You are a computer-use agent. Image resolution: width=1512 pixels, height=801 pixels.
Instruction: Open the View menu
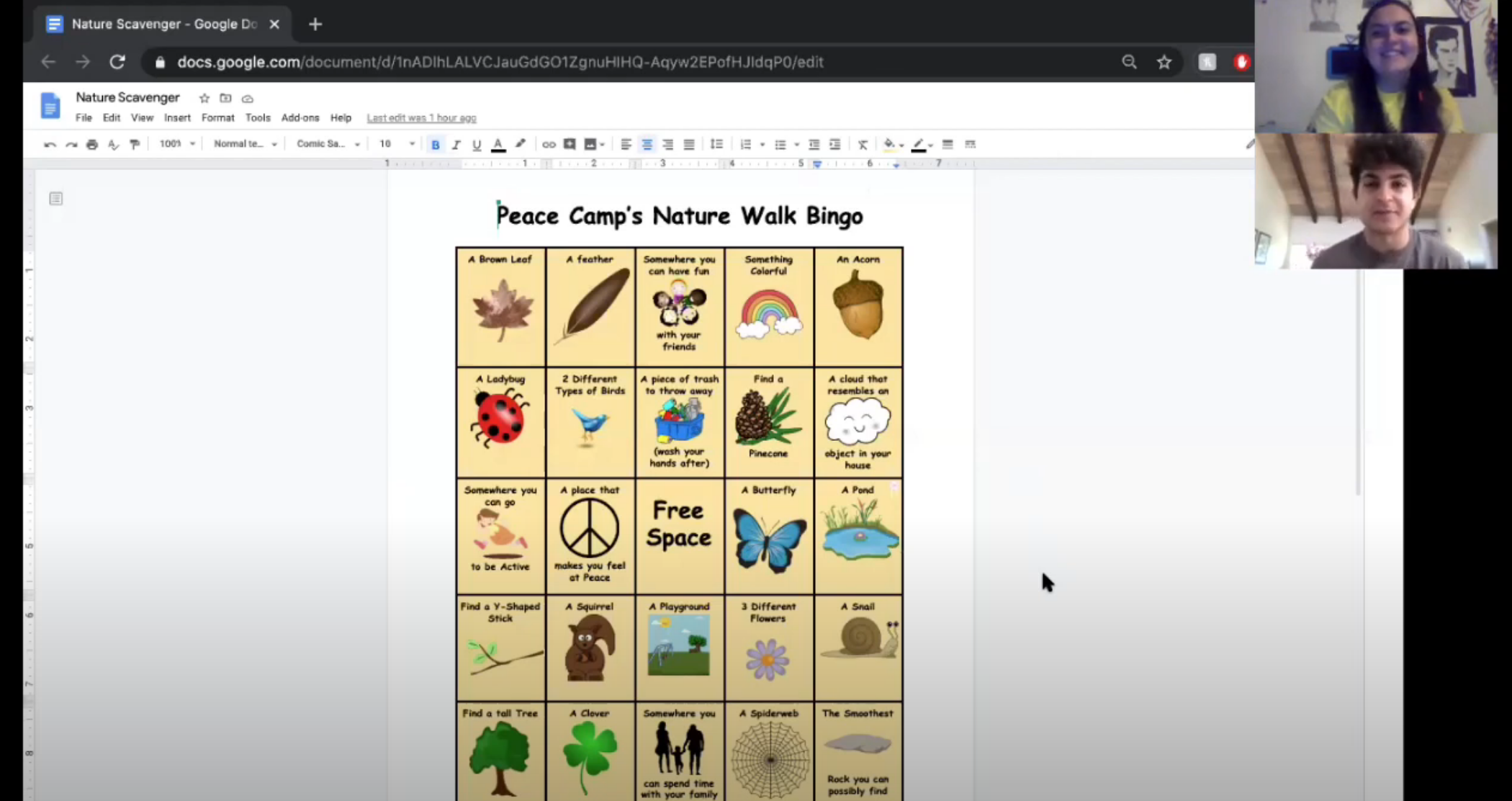click(142, 118)
